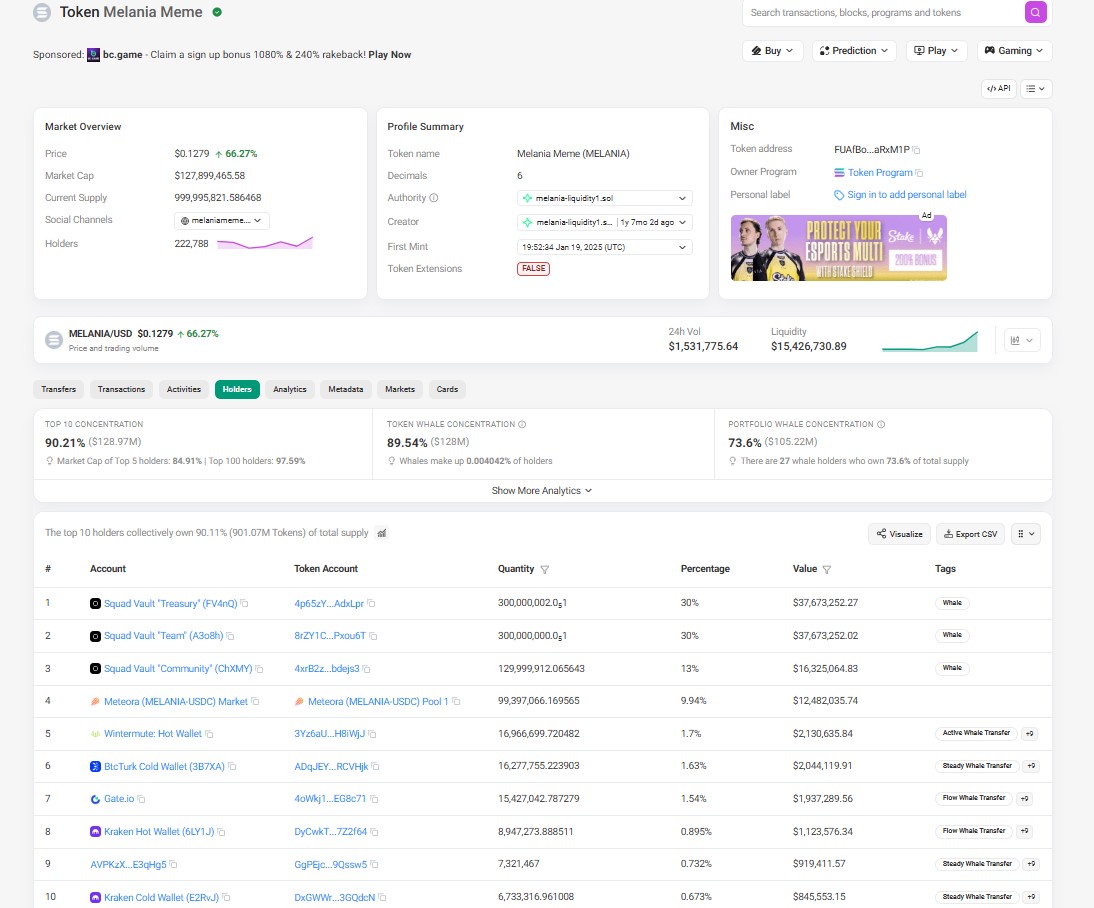Copy the AVPKzX...E3qHg5 account address

173,864
